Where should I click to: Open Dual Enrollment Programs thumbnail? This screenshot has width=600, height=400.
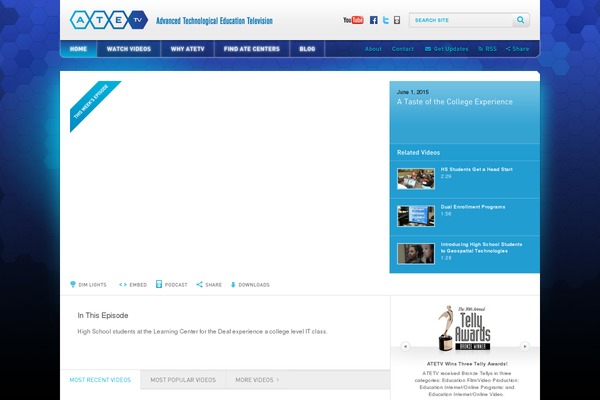[416, 216]
